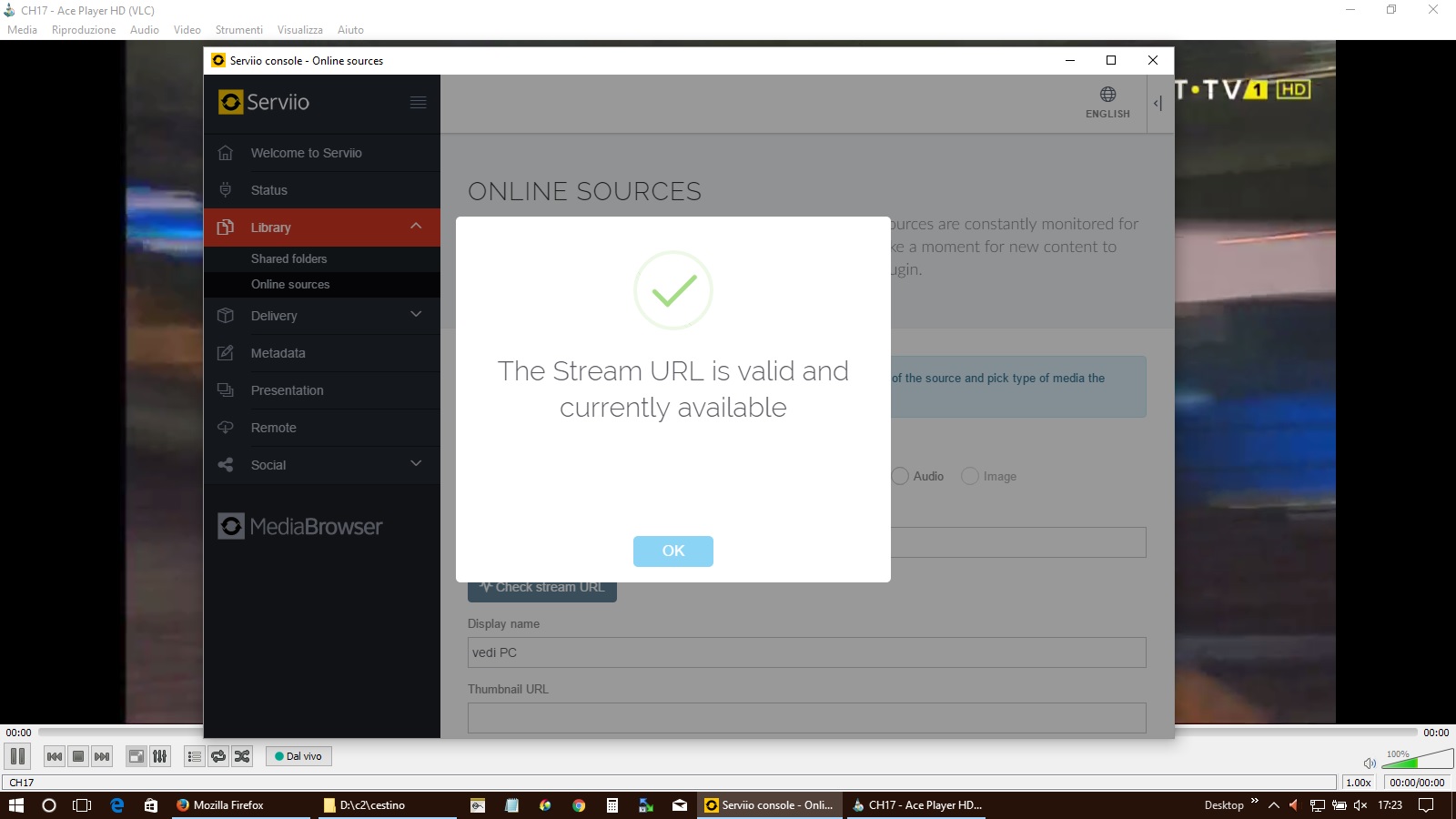This screenshot has height=819, width=1456.
Task: Collapse the Library section in sidebar
Action: (416, 227)
